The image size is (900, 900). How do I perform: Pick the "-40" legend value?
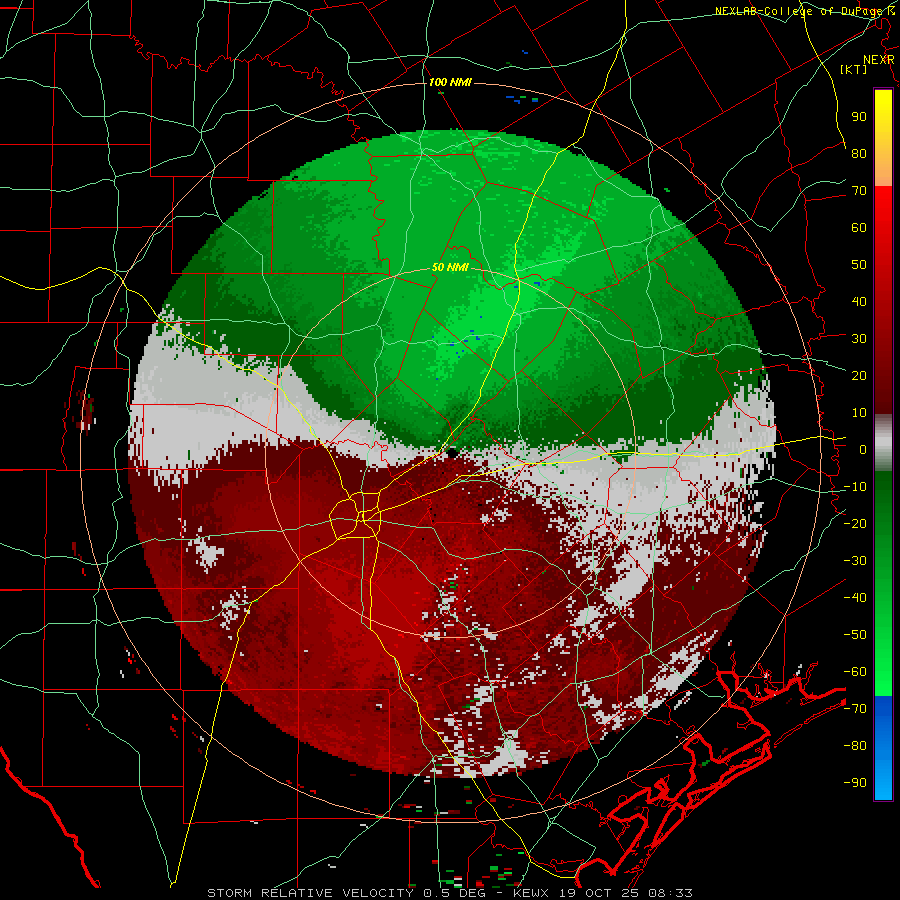(x=855, y=598)
